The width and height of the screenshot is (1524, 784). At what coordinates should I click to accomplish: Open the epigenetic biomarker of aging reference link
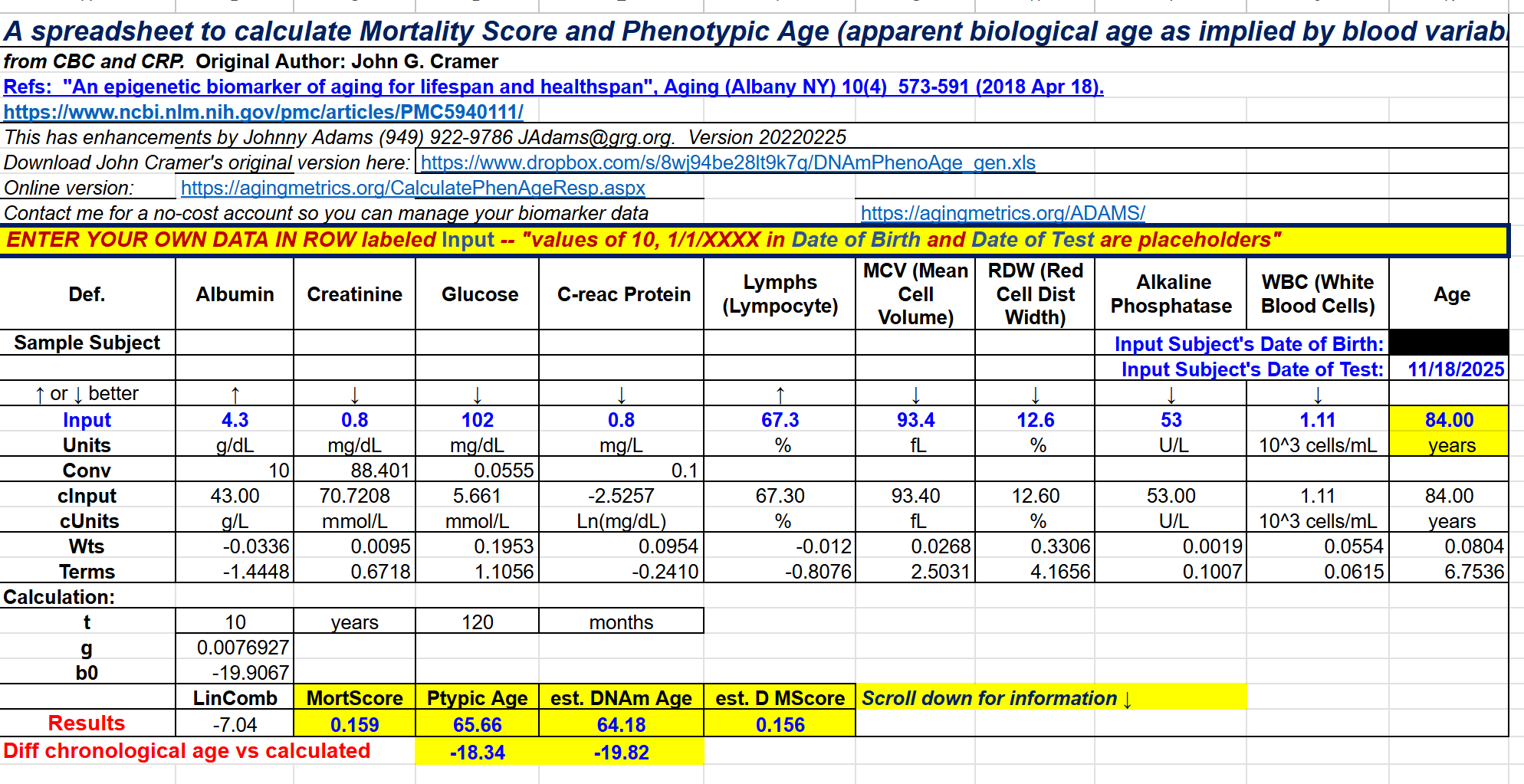click(552, 87)
